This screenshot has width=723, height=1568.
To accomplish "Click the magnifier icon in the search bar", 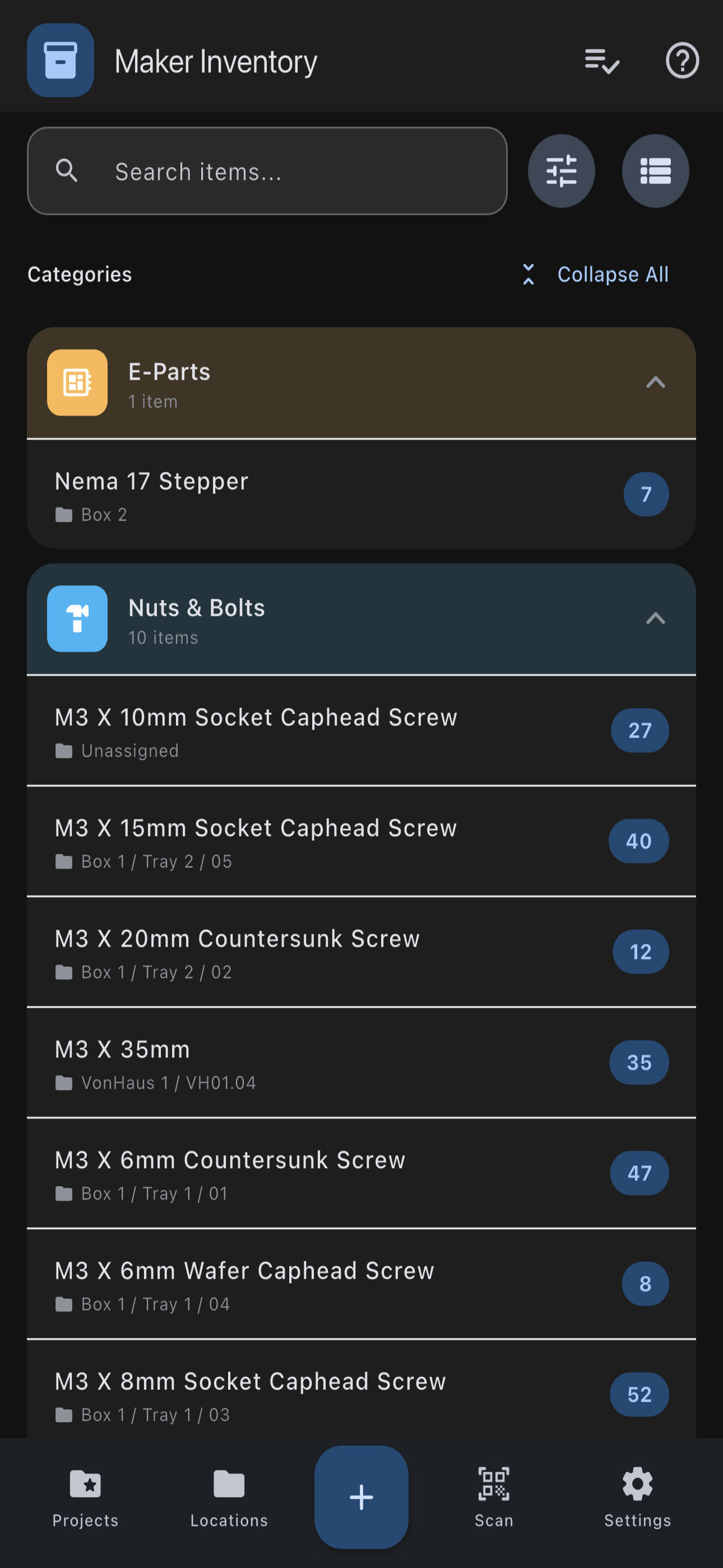I will point(67,171).
